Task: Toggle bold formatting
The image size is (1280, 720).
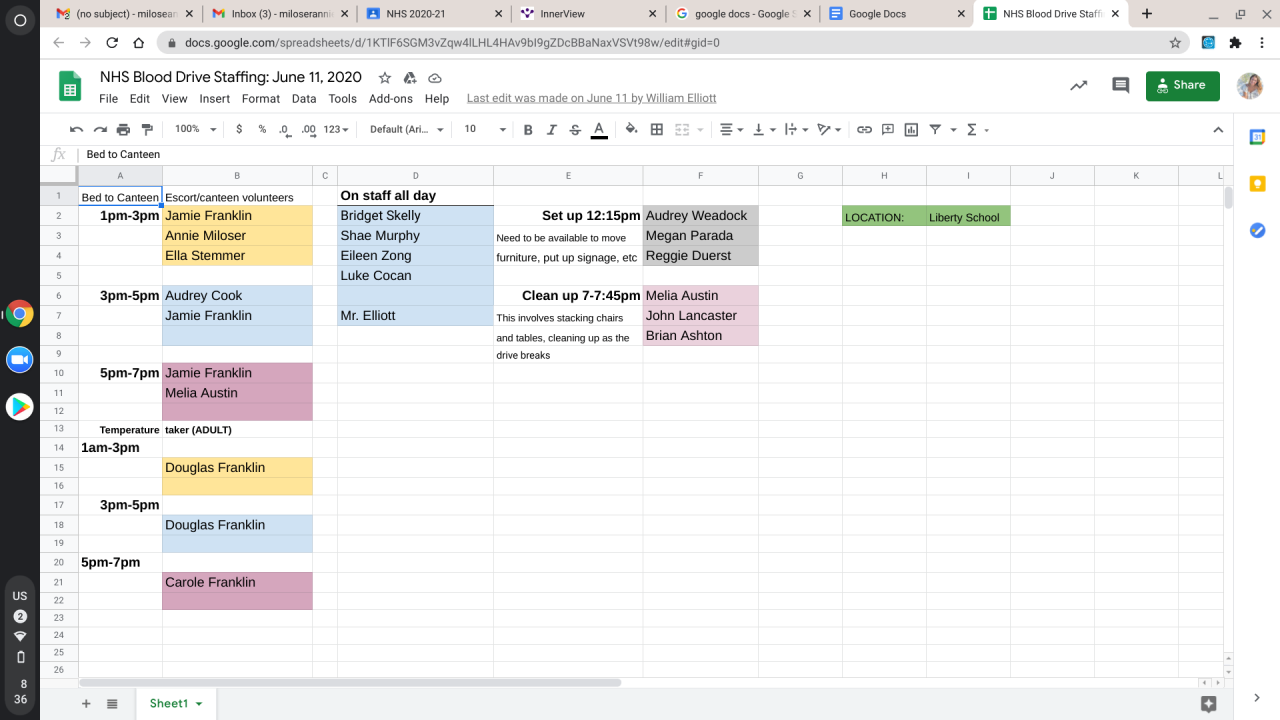Action: click(528, 129)
